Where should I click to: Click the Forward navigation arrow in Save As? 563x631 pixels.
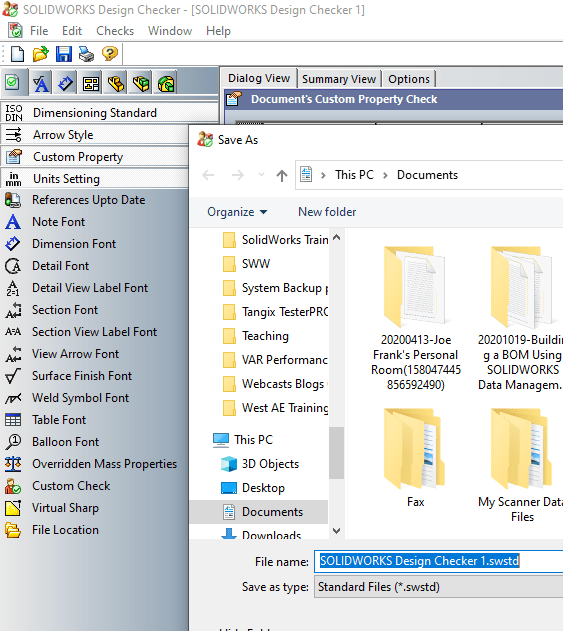237,175
